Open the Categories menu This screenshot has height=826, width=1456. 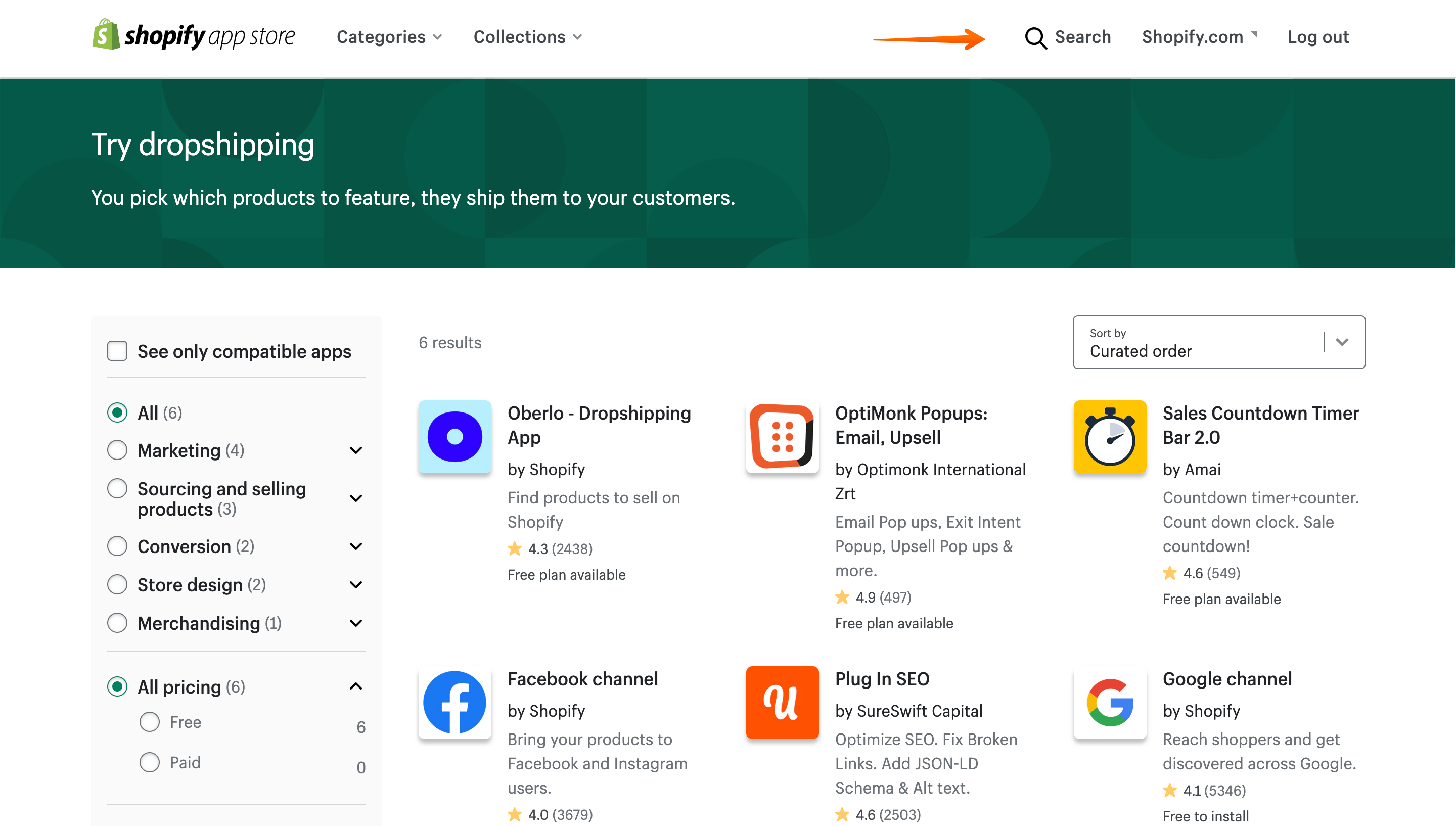pos(389,37)
